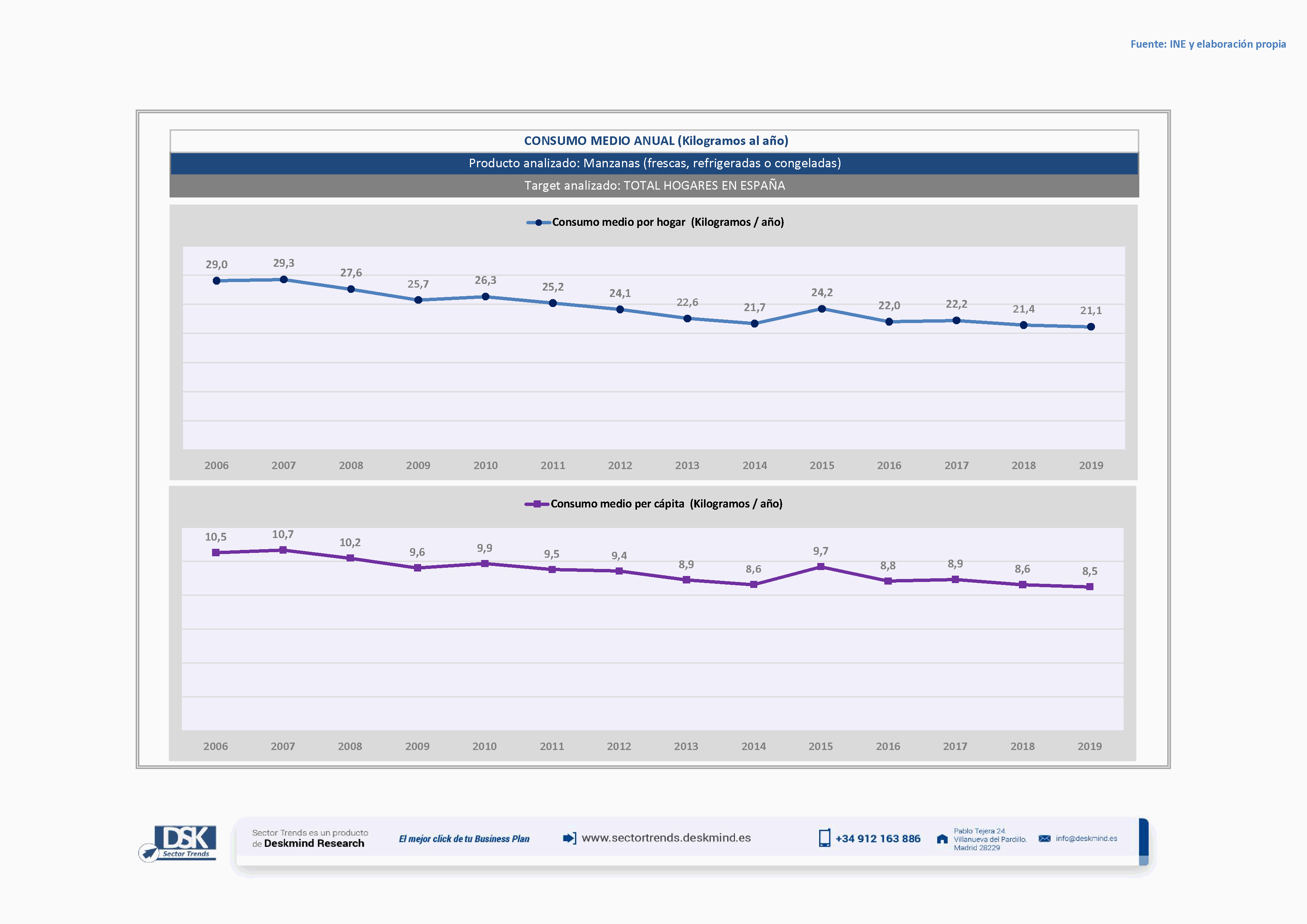
Task: Click the blue circle legend marker for hogar
Action: pos(539,222)
